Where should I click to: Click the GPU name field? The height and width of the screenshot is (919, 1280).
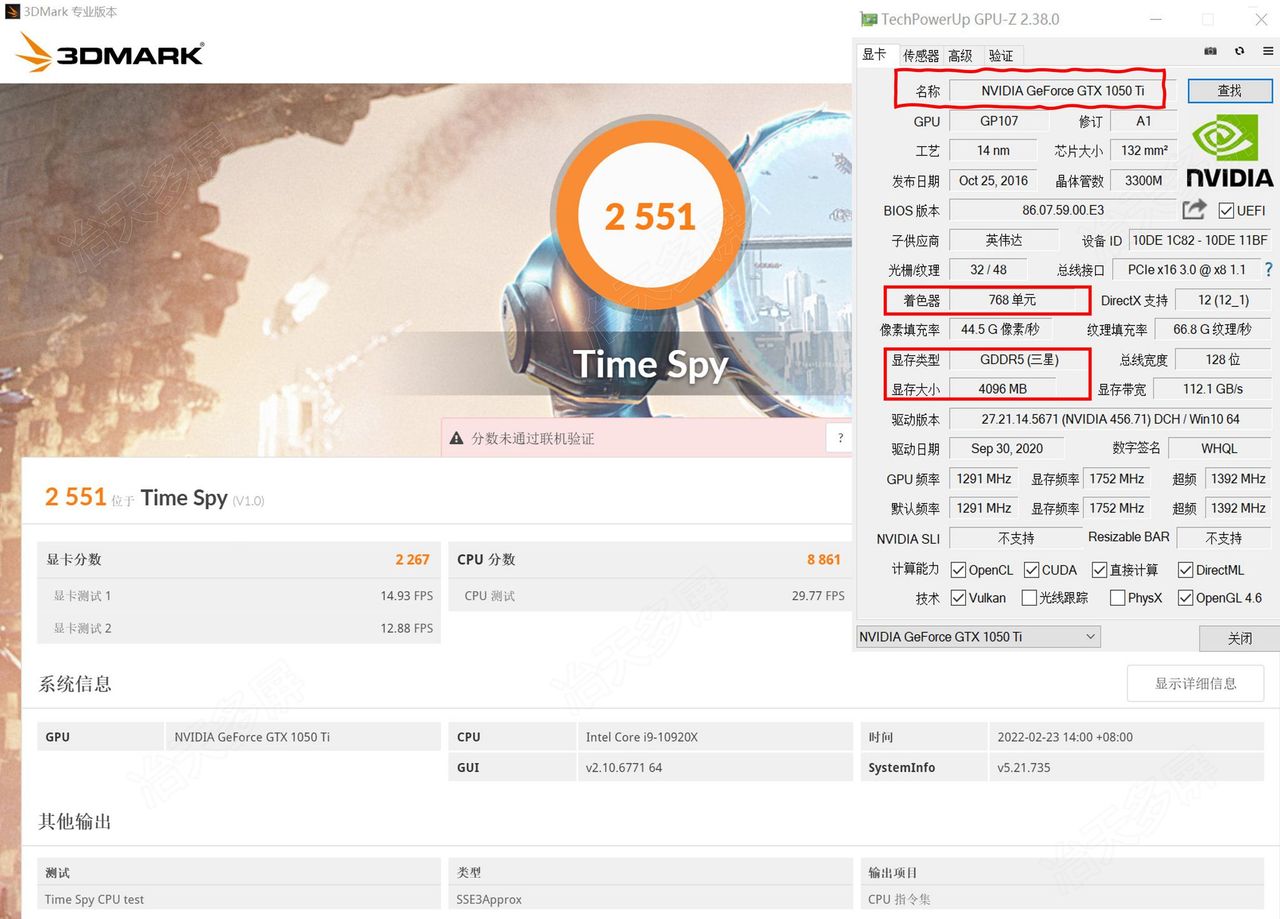1062,91
